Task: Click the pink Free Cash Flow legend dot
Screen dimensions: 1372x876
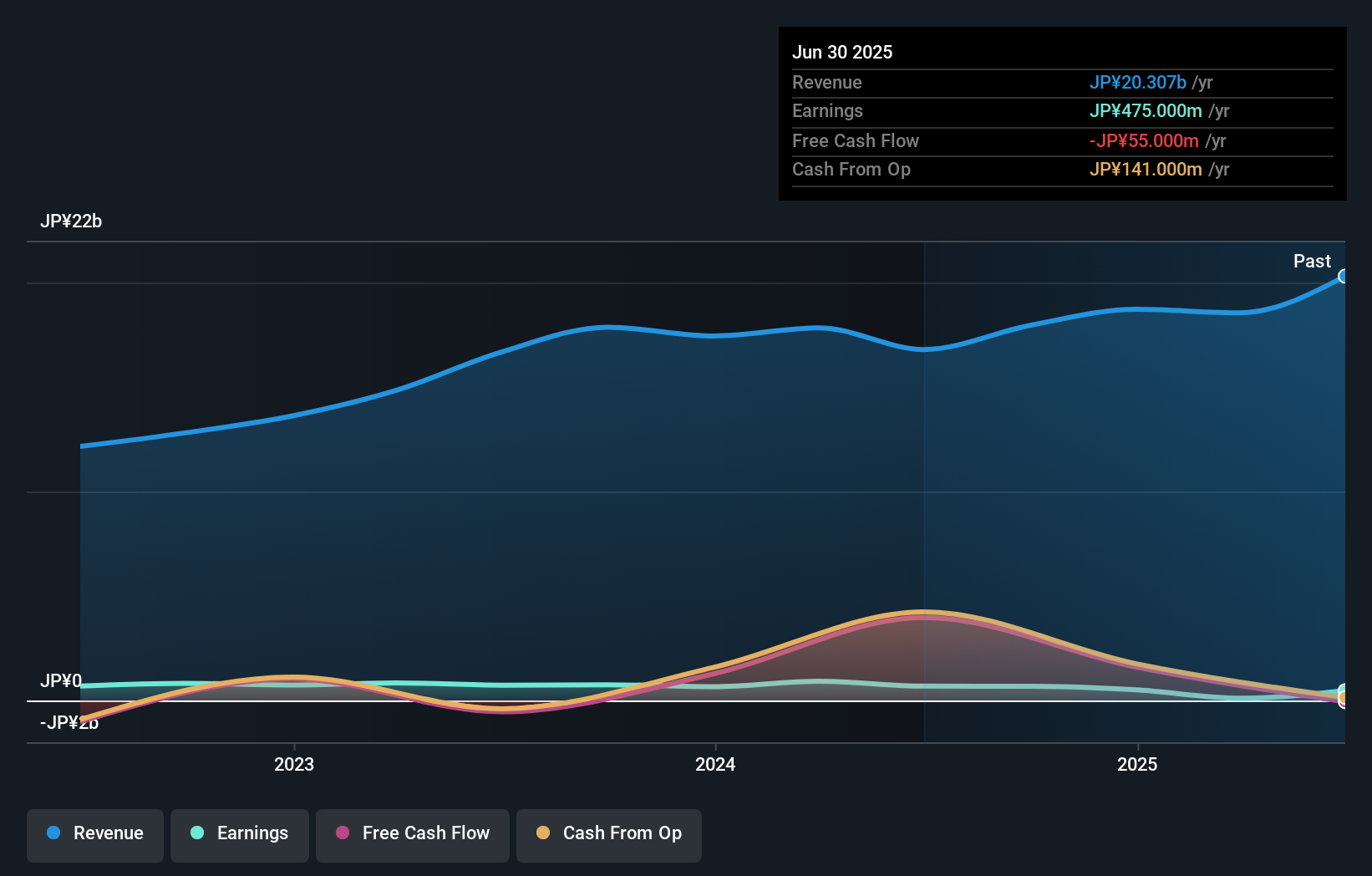Action: pos(342,833)
